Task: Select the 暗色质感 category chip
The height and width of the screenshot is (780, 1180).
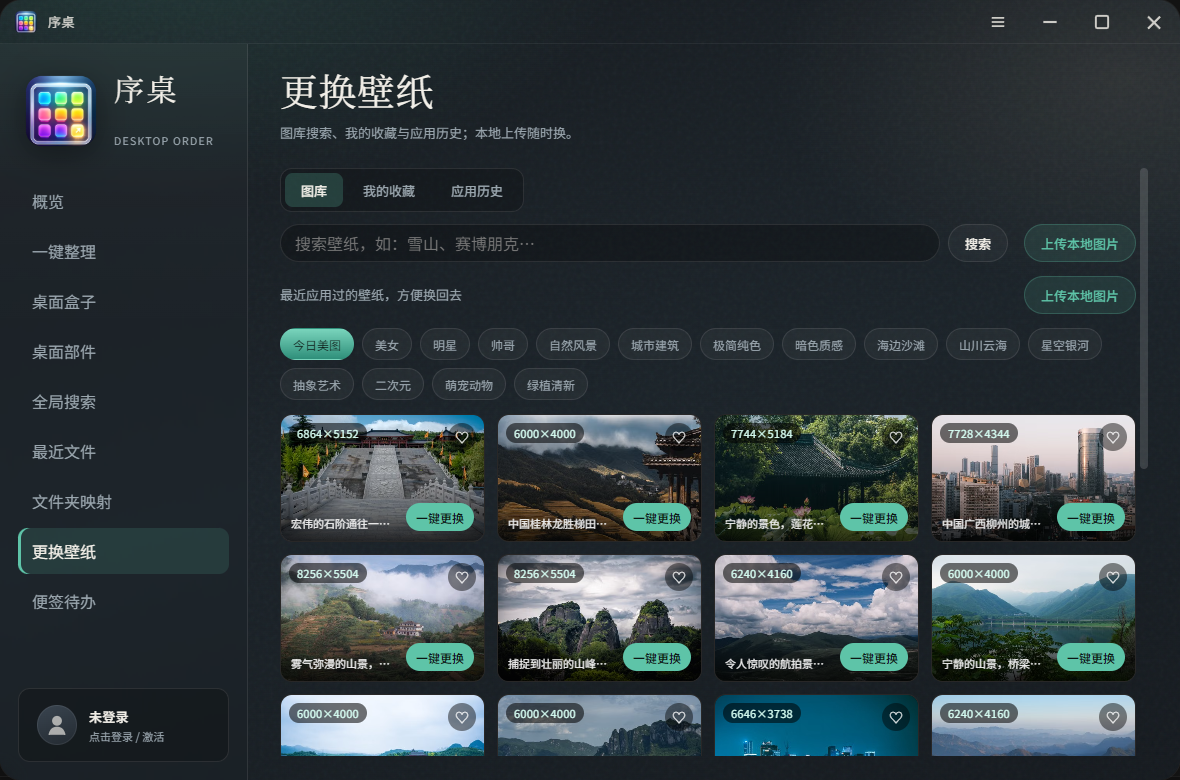Action: [819, 345]
